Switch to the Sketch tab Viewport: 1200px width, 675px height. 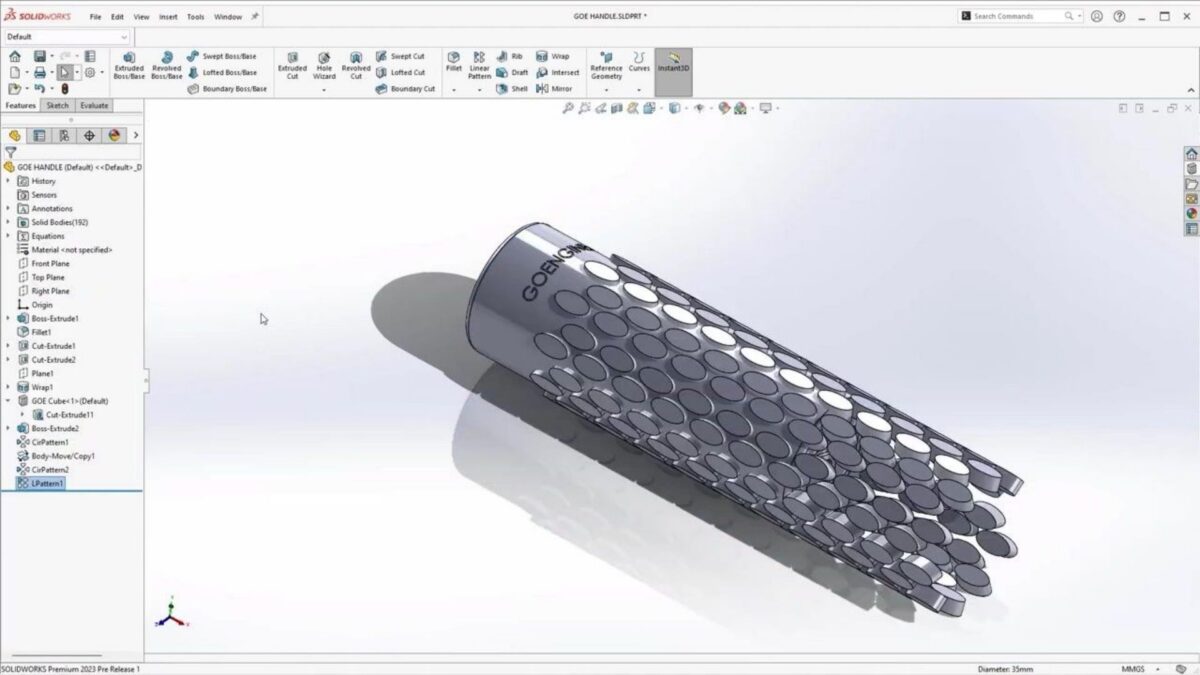[x=58, y=105]
